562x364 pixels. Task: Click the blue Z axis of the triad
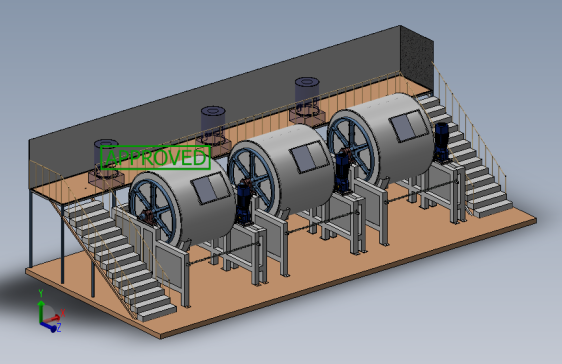pyautogui.click(x=48, y=326)
